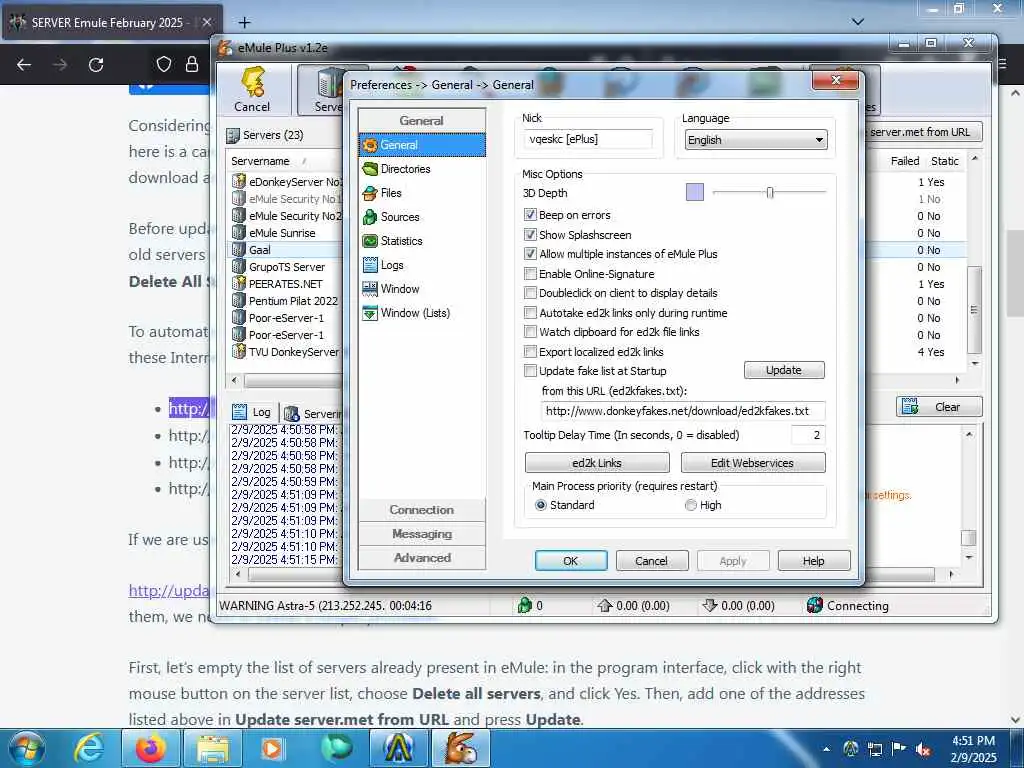Open Logs preferences page
The height and width of the screenshot is (768, 1024).
pos(392,265)
